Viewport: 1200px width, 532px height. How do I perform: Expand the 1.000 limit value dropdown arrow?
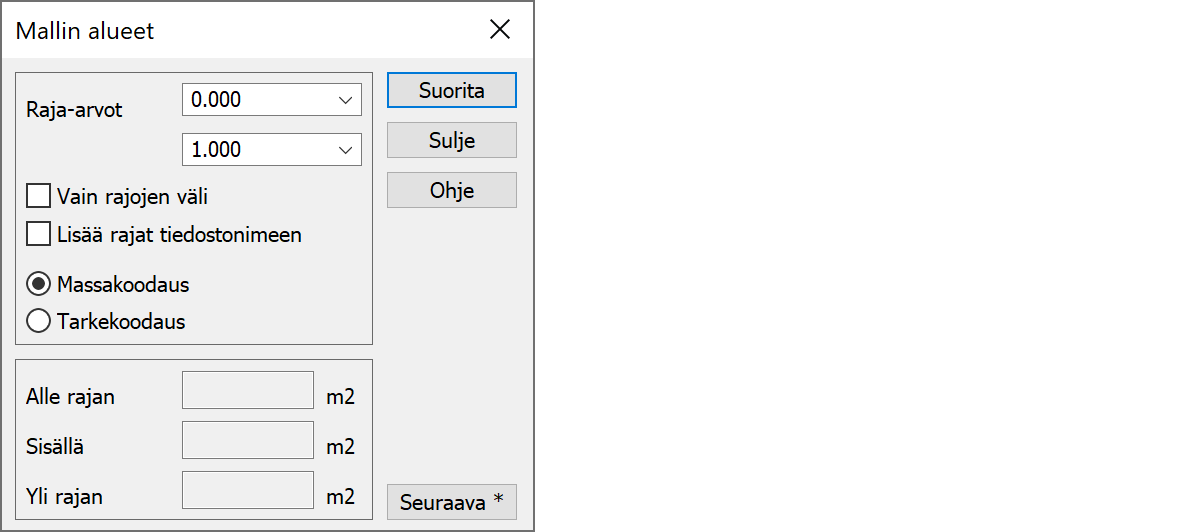(346, 150)
